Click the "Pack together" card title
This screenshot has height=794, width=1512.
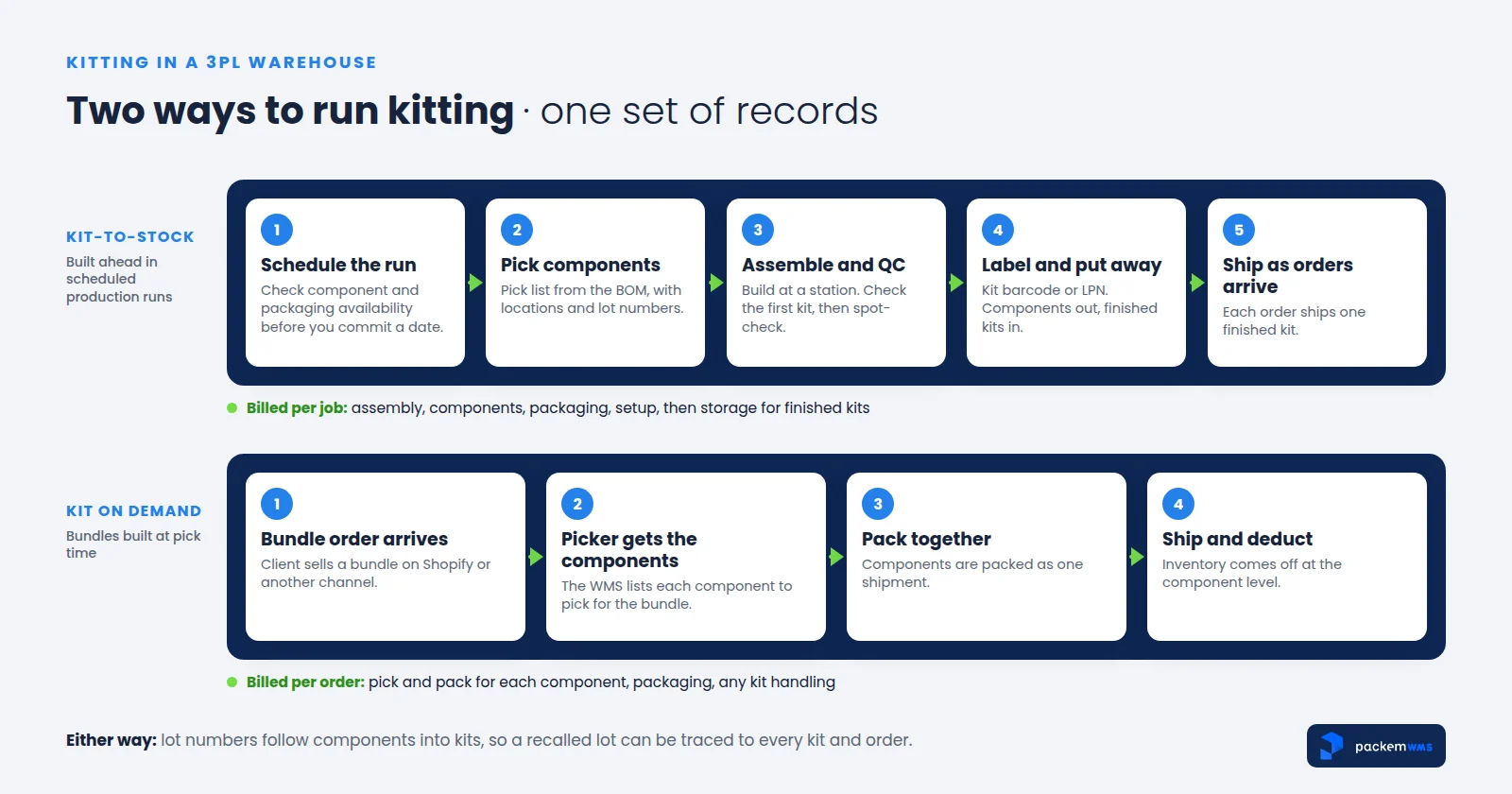(x=926, y=539)
